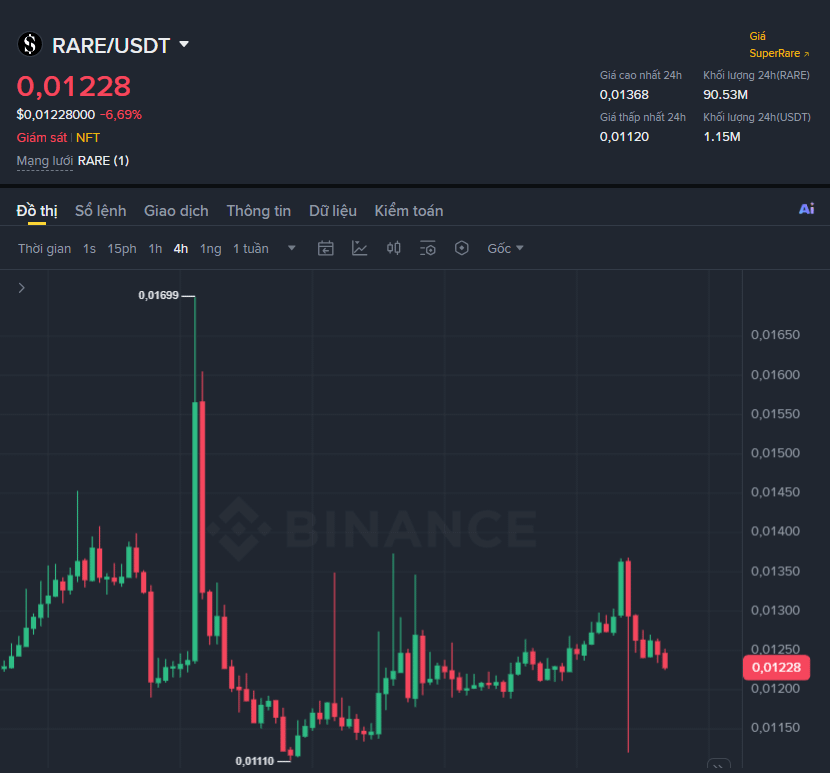Click the 0,01350 axis price label
This screenshot has width=830, height=773.
click(775, 571)
